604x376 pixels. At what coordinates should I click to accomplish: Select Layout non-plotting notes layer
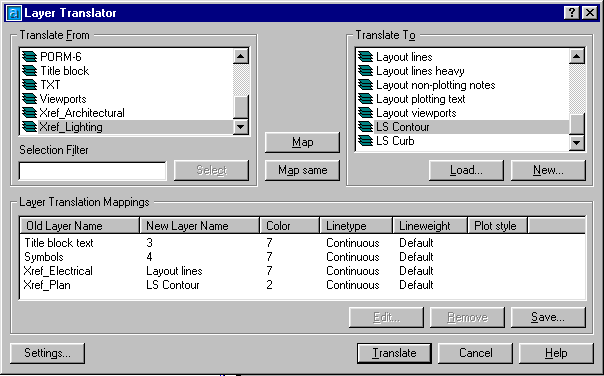[436, 85]
